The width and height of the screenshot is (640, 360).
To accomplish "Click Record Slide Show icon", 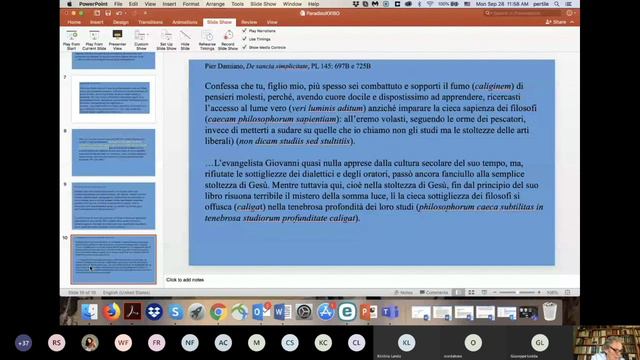I will (228, 36).
